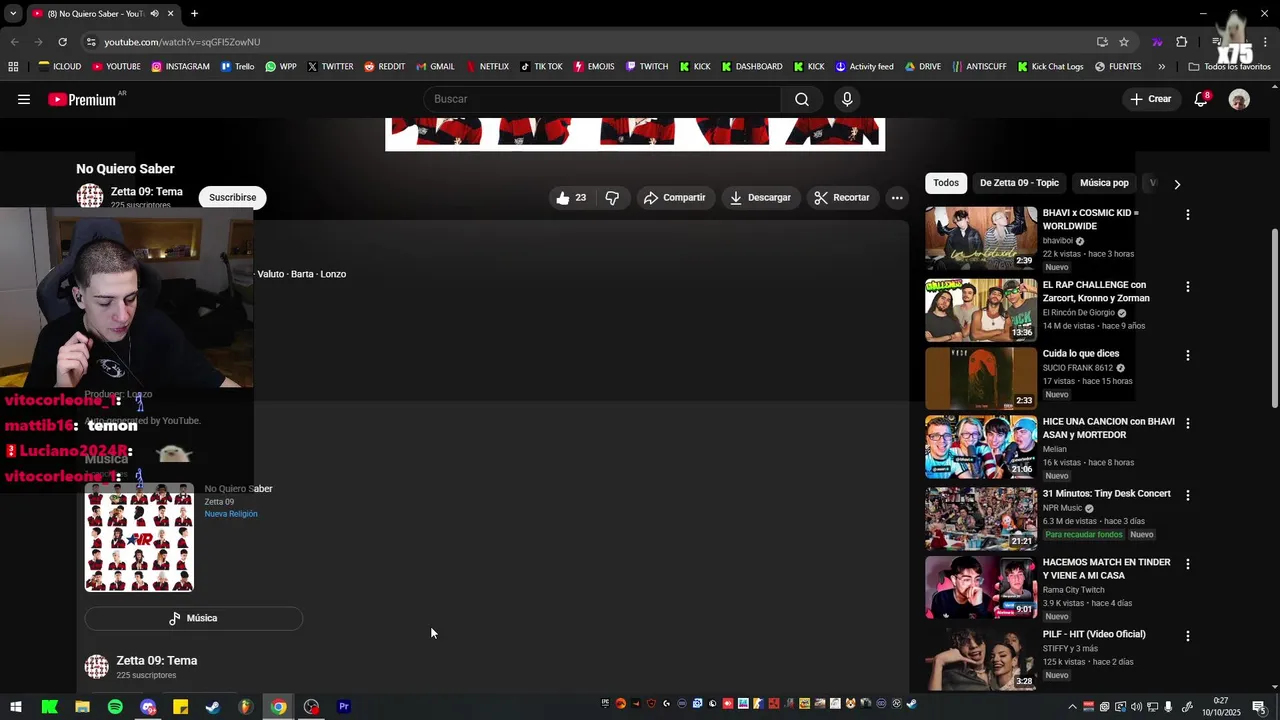The image size is (1280, 720).
Task: Show hidden system tray icons
Action: click(x=1072, y=707)
